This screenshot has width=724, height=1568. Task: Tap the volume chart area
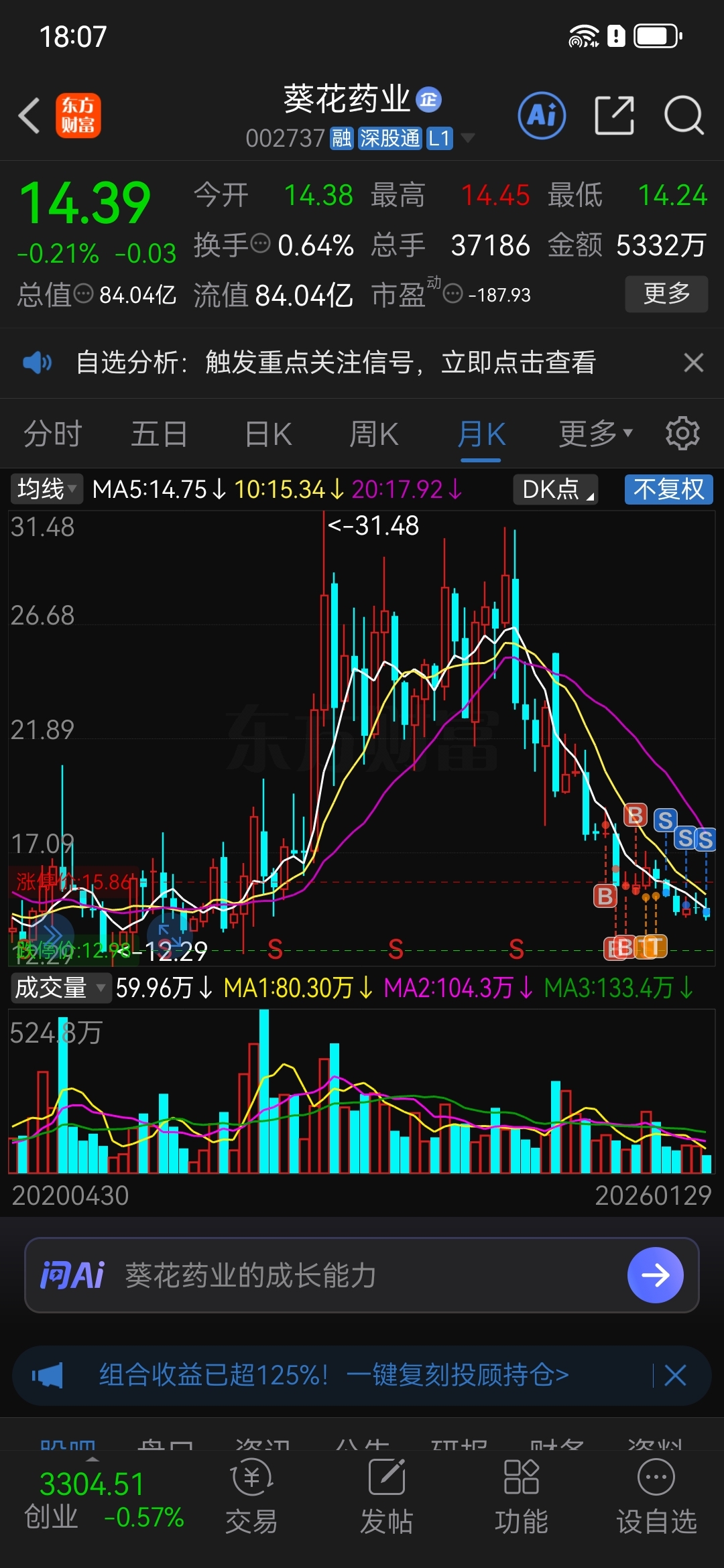click(x=362, y=1092)
